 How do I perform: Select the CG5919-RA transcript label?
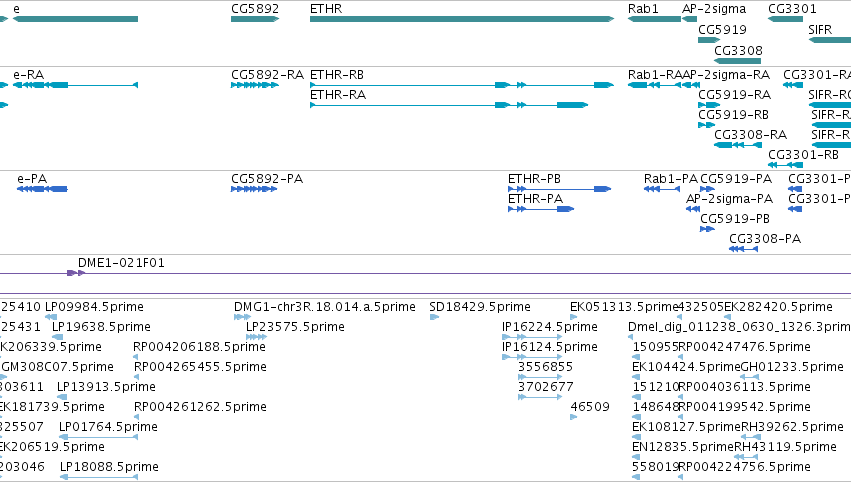coord(734,95)
